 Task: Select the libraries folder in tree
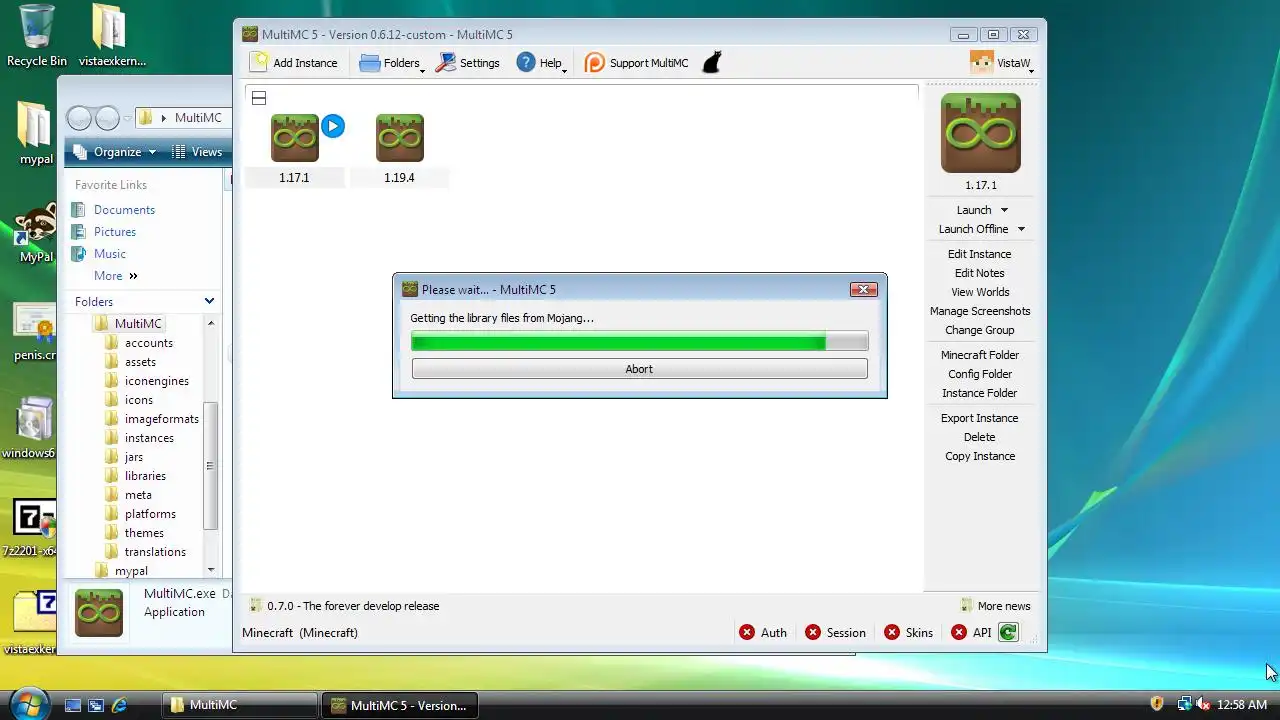[136, 476]
